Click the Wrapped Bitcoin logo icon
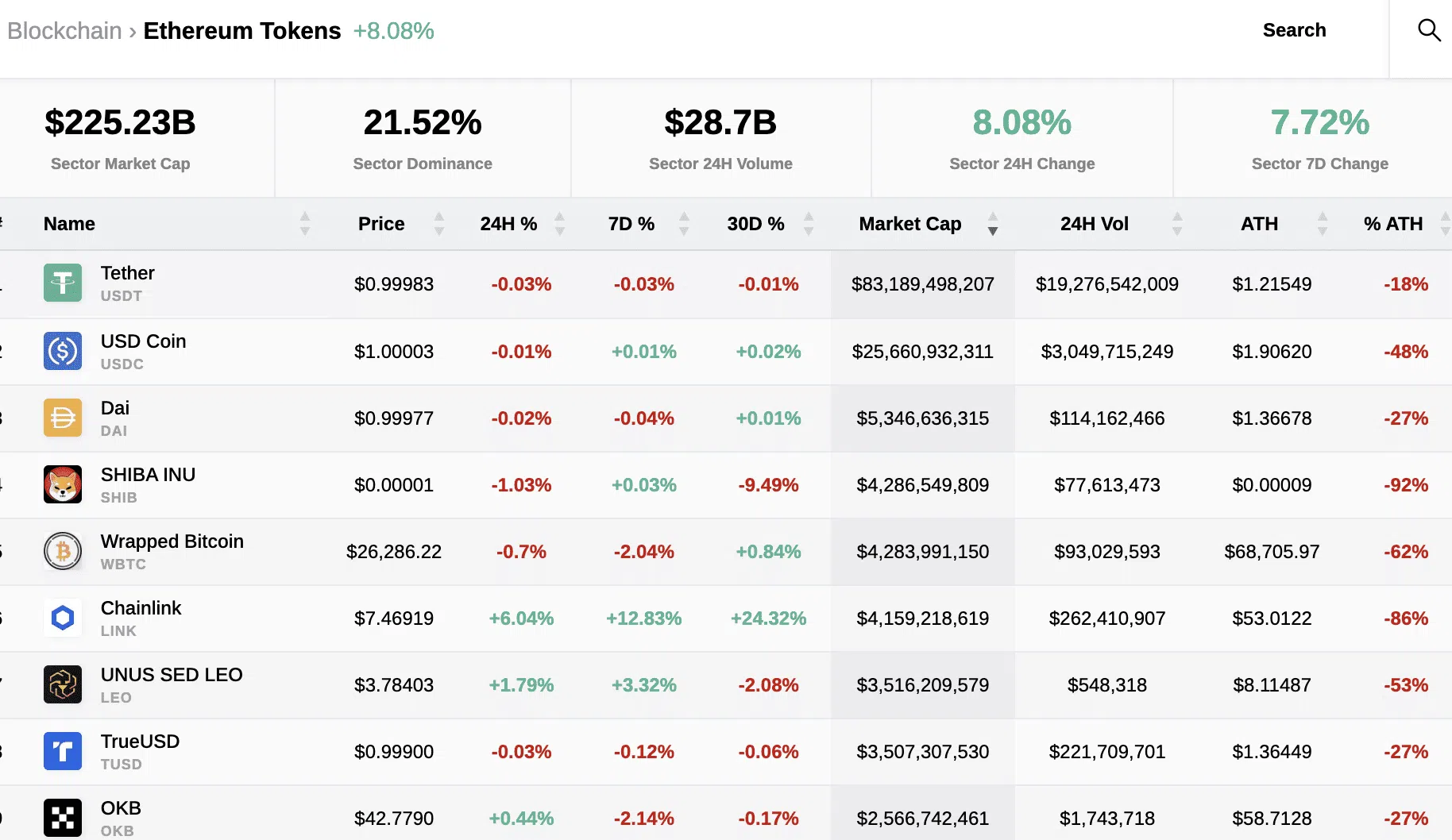The height and width of the screenshot is (840, 1452). pos(63,551)
